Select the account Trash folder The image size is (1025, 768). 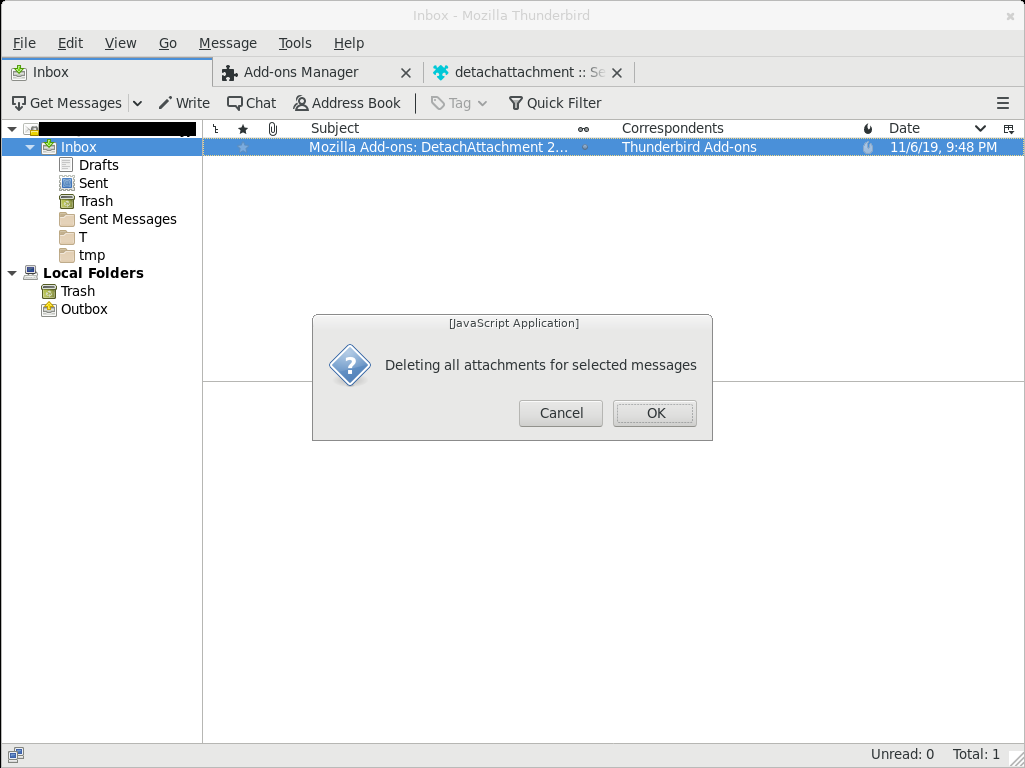[x=95, y=201]
